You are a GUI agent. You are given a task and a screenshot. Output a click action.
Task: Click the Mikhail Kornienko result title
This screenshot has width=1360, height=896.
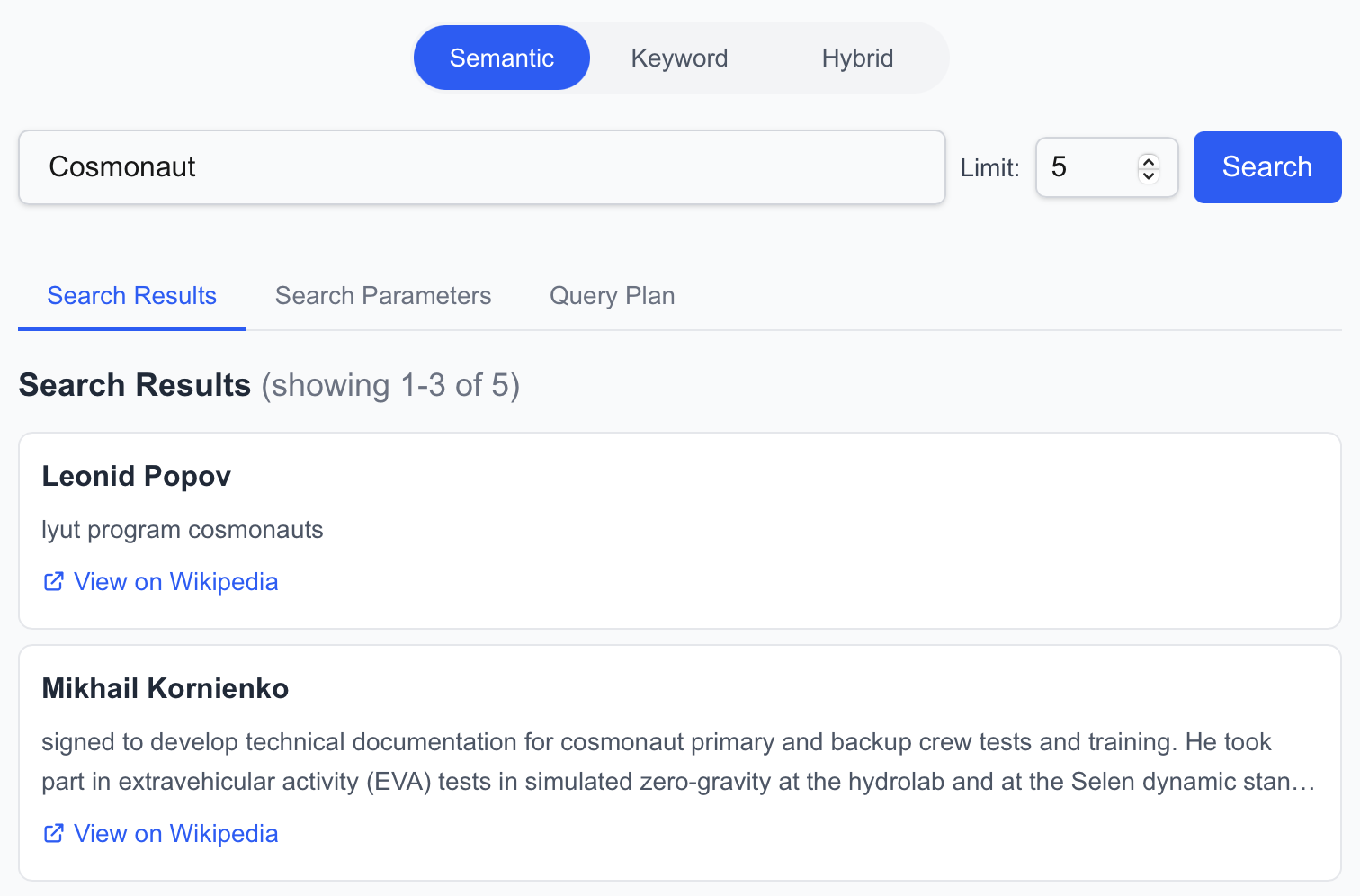pos(165,688)
